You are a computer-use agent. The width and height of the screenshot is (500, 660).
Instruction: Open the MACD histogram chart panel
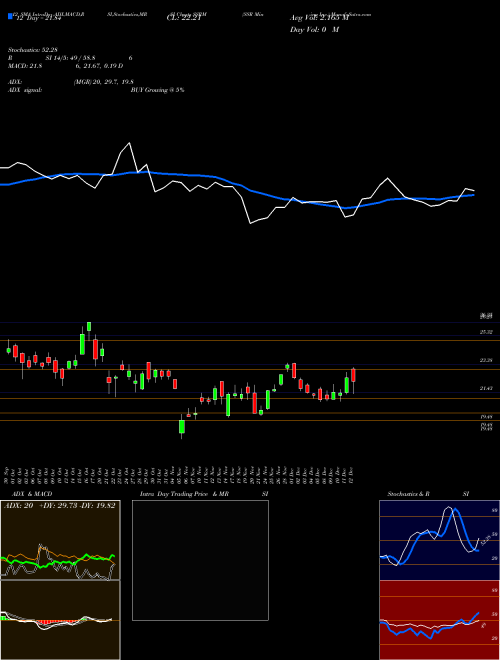tap(60, 620)
